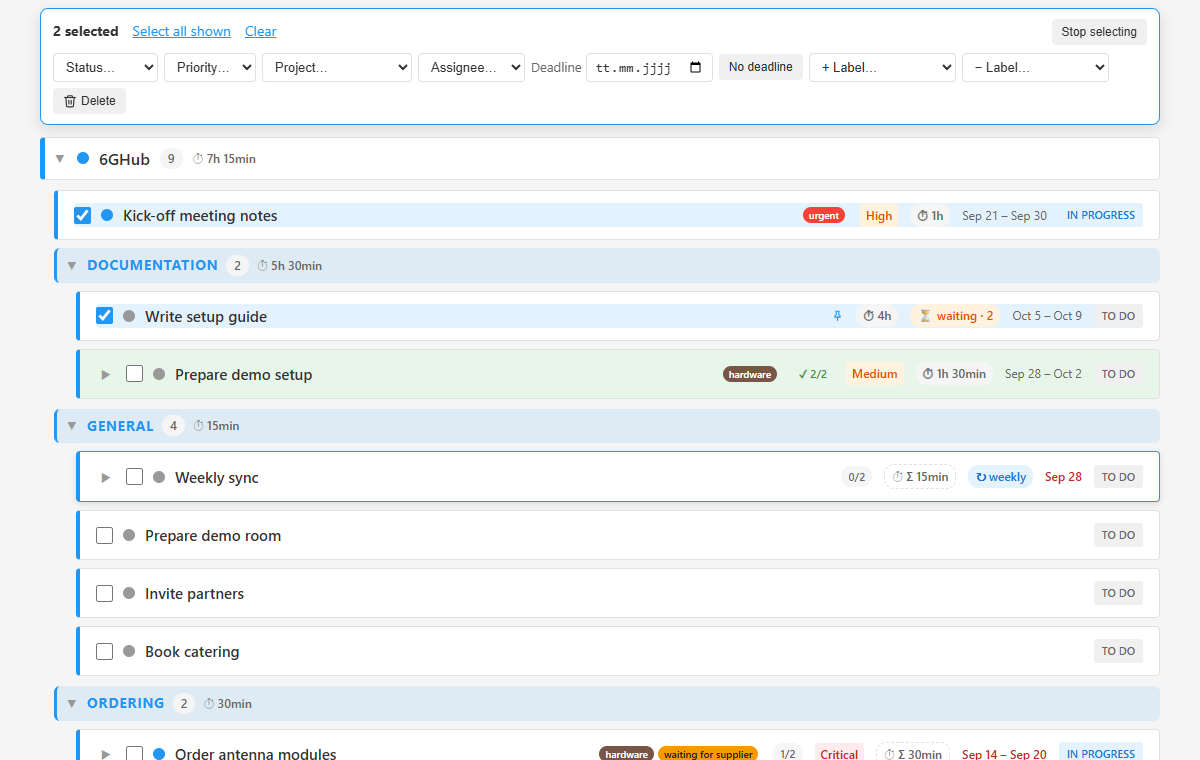
Task: Open the Assignee dropdown
Action: 471,67
